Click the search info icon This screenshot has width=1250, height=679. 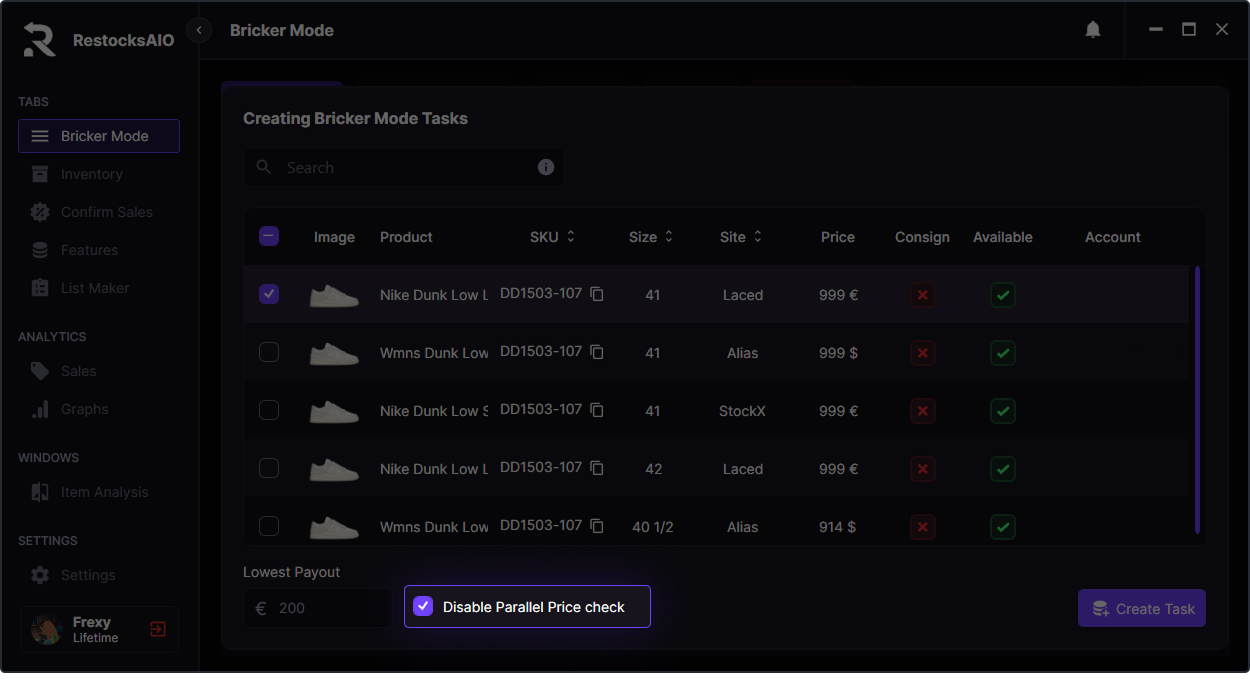point(546,167)
